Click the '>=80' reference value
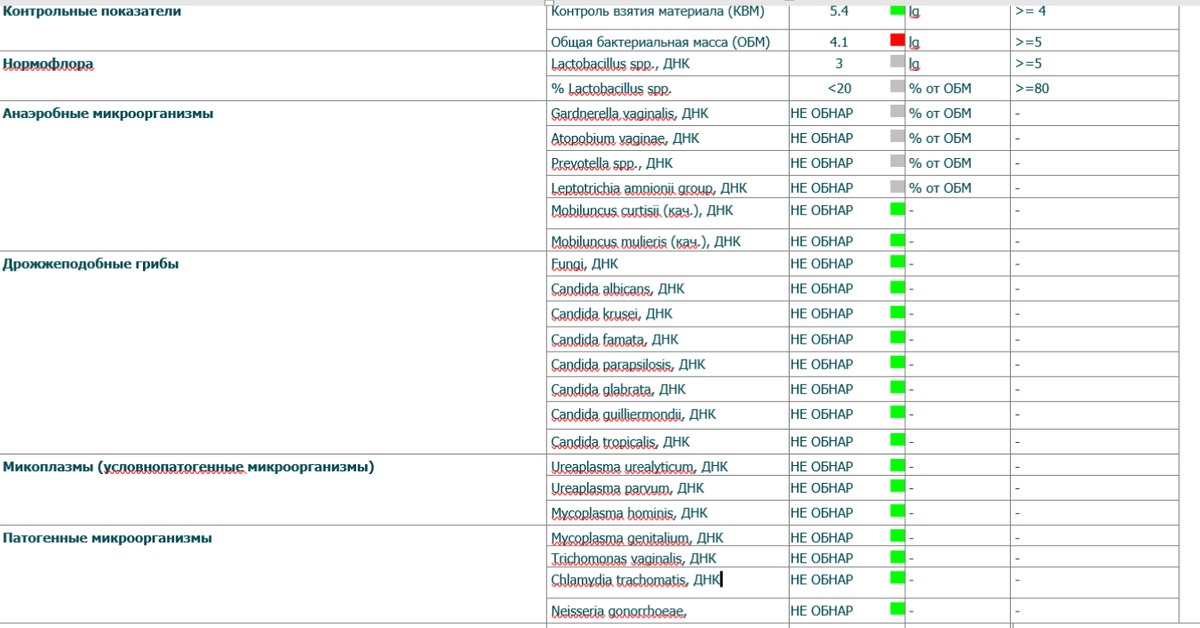Screen dimensions: 1200x628 pyautogui.click(x=1031, y=88)
